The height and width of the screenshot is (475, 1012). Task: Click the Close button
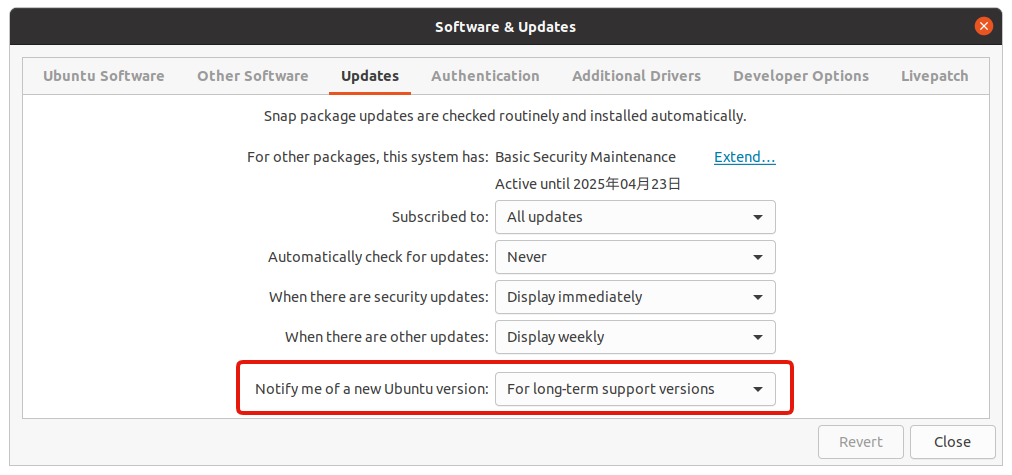(953, 442)
